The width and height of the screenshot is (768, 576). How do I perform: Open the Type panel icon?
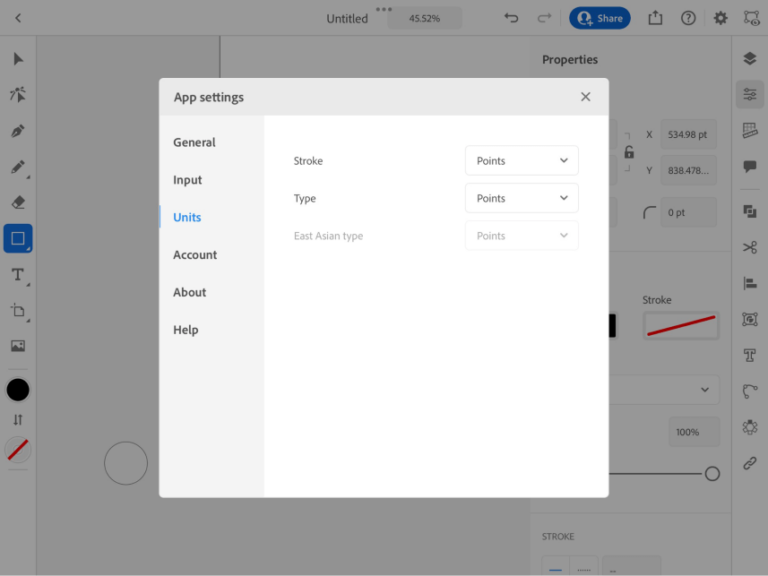click(x=750, y=355)
